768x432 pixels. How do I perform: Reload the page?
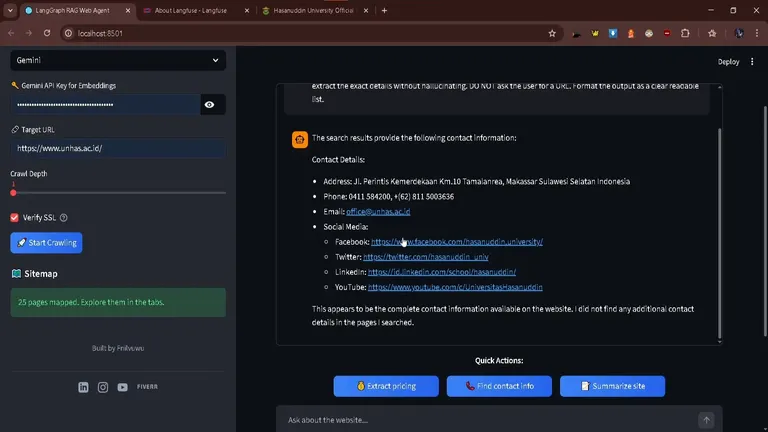[x=47, y=33]
